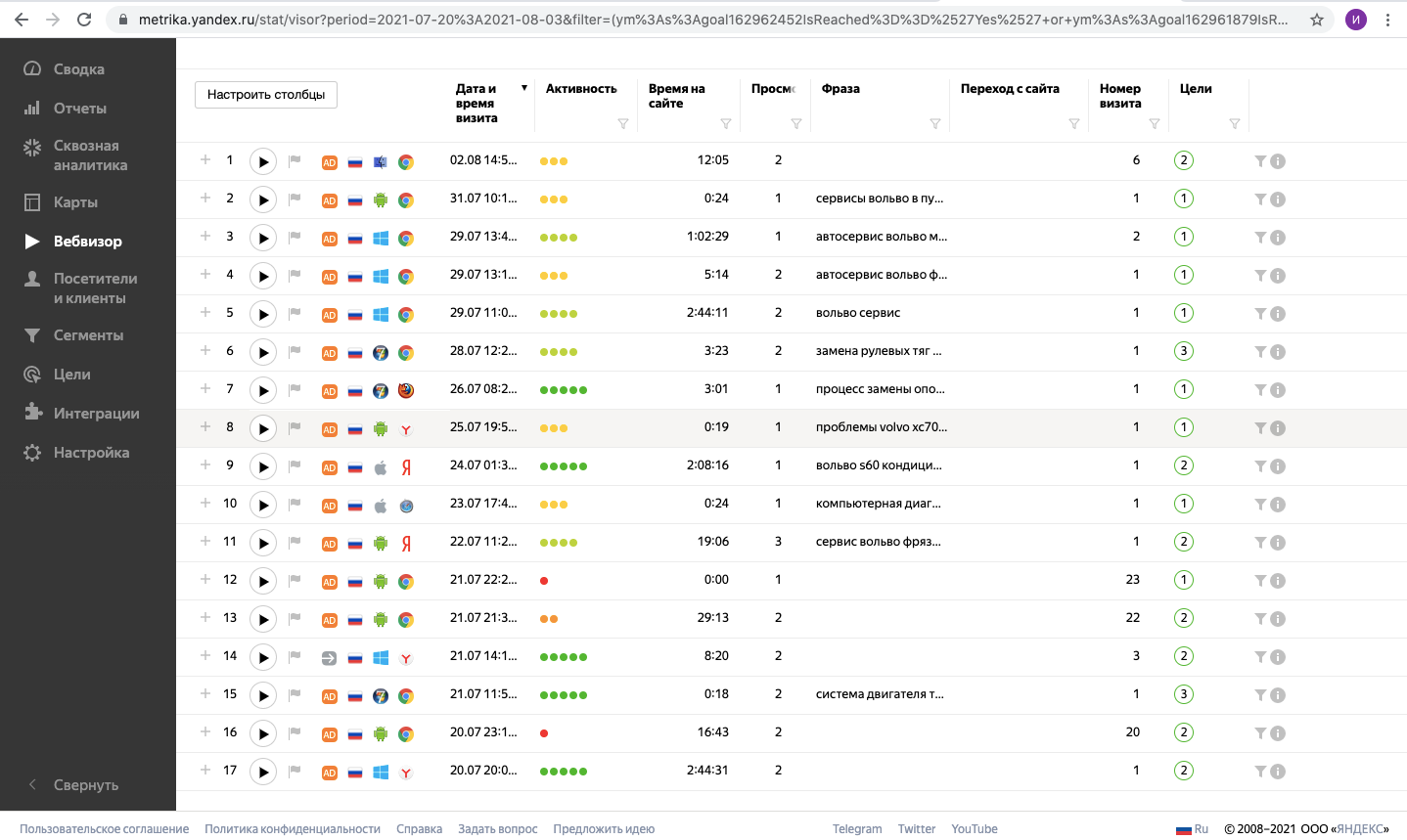The width and height of the screenshot is (1407, 840).
Task: Play the session recording in row 1
Action: pos(263,161)
